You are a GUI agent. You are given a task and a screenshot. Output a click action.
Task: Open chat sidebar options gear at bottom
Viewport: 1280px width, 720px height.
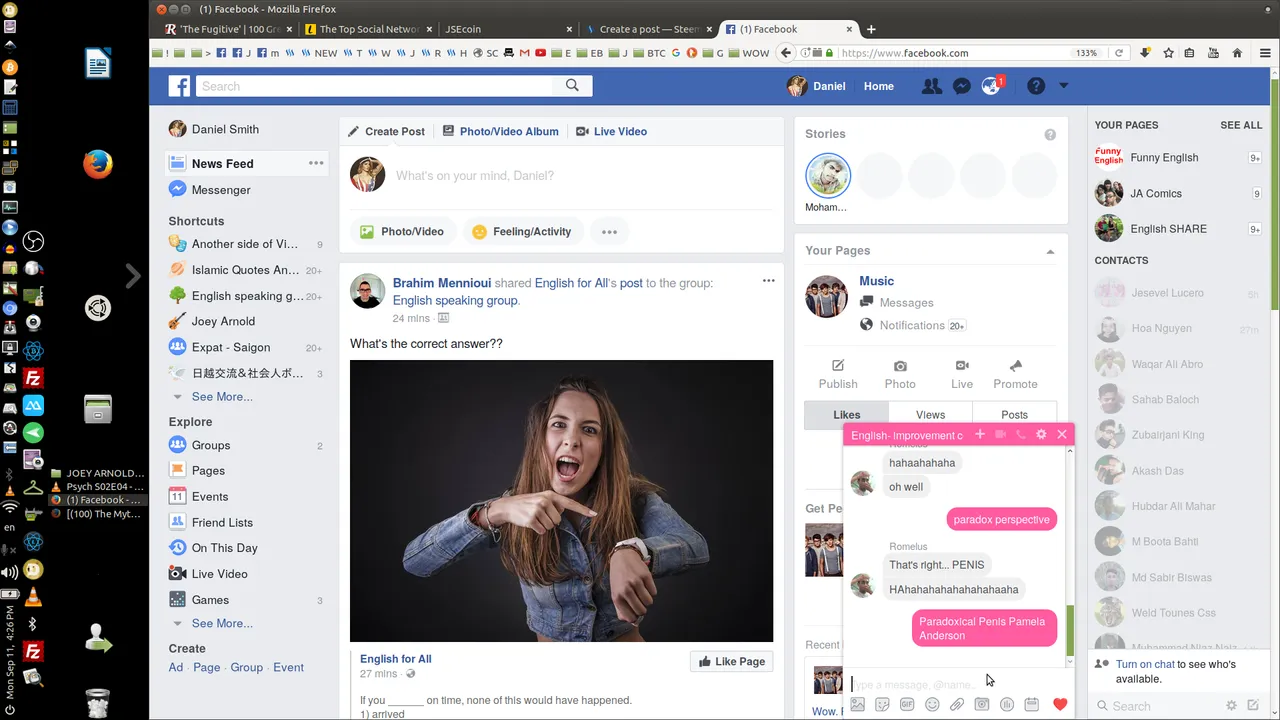1232,705
